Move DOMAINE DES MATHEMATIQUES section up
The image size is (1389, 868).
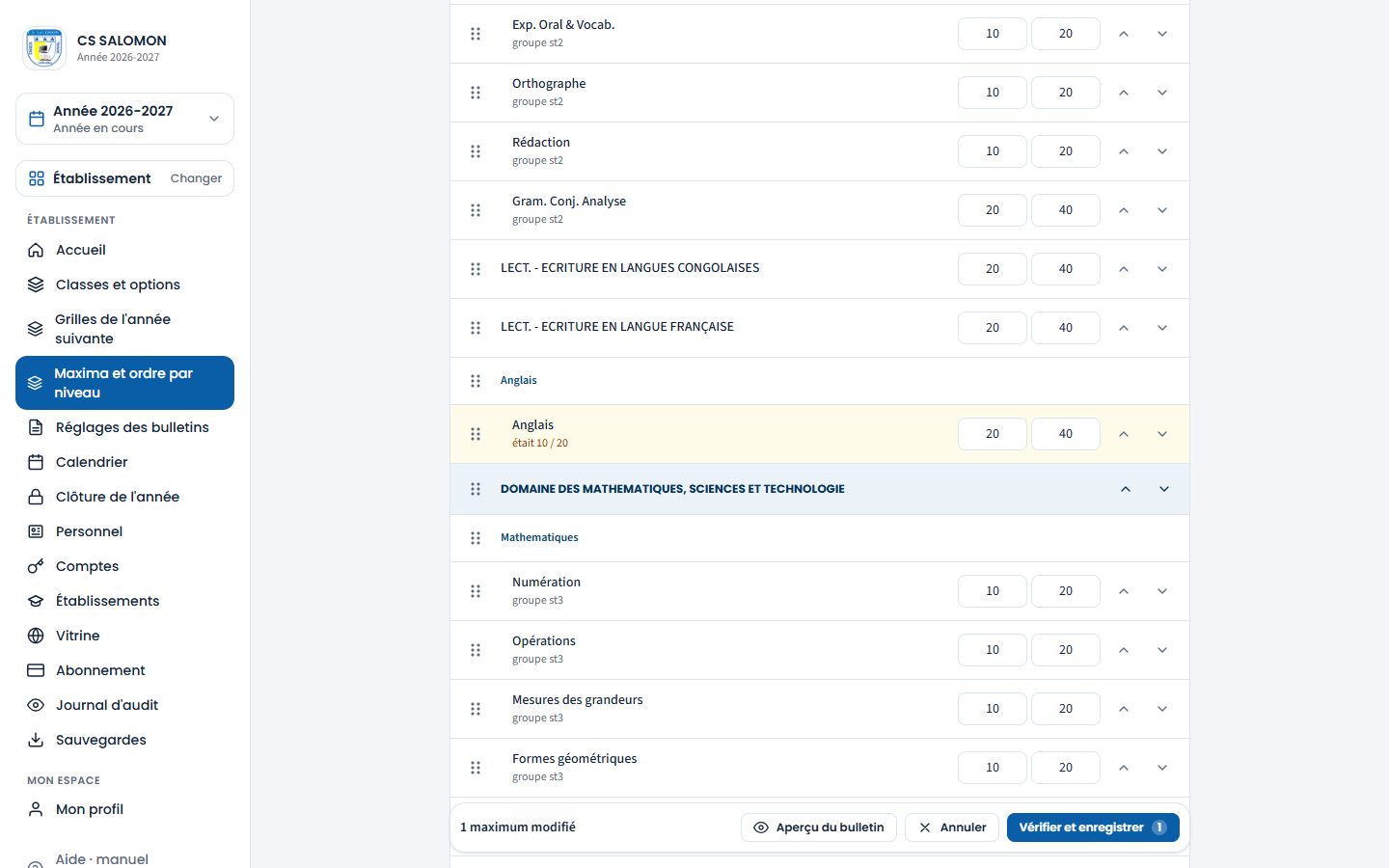tap(1126, 489)
